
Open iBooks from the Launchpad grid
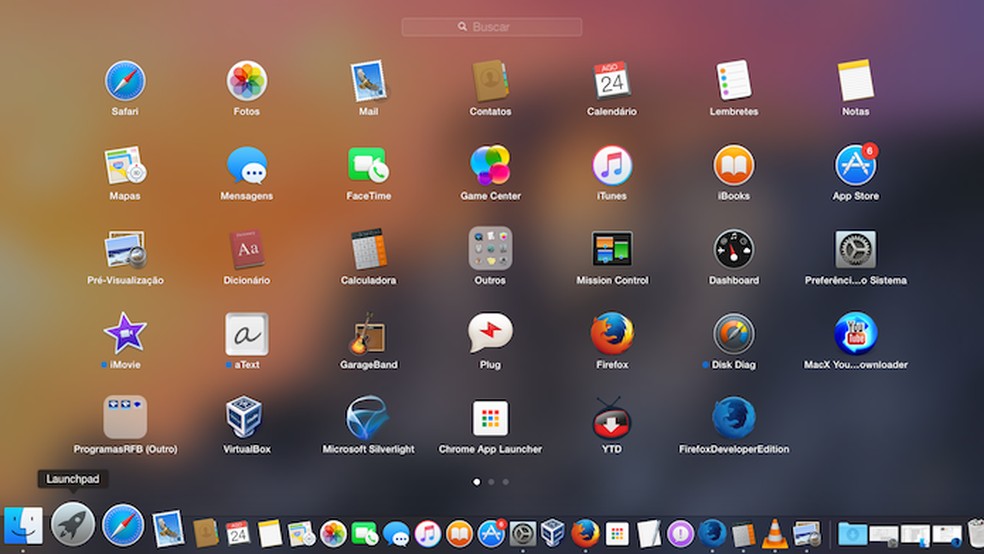point(734,166)
